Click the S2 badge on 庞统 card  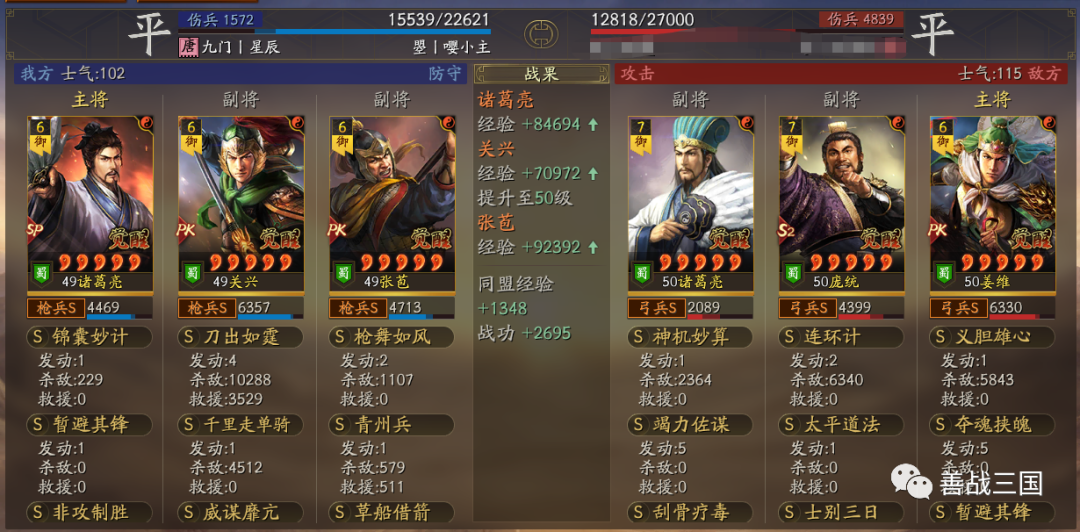coord(788,230)
